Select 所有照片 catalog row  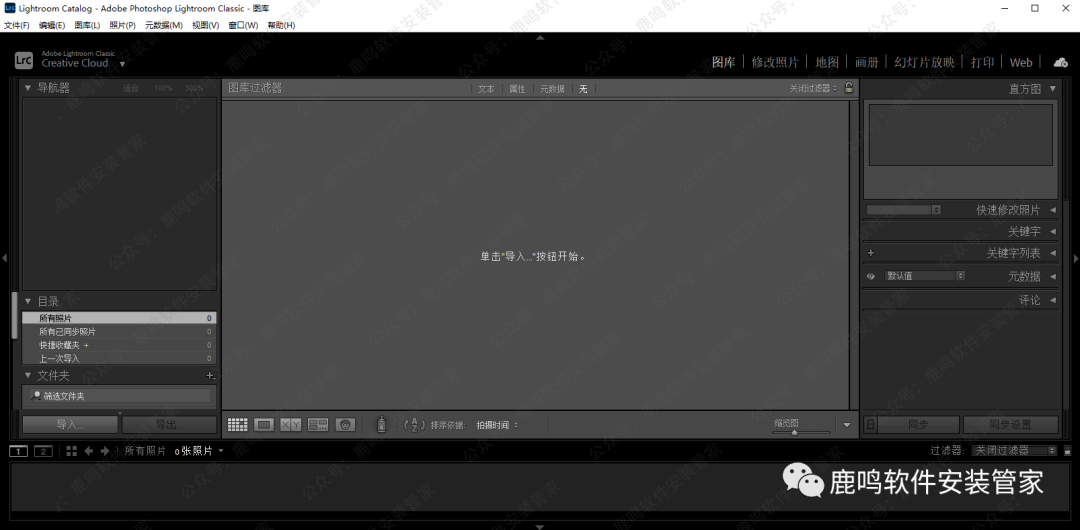pyautogui.click(x=119, y=318)
